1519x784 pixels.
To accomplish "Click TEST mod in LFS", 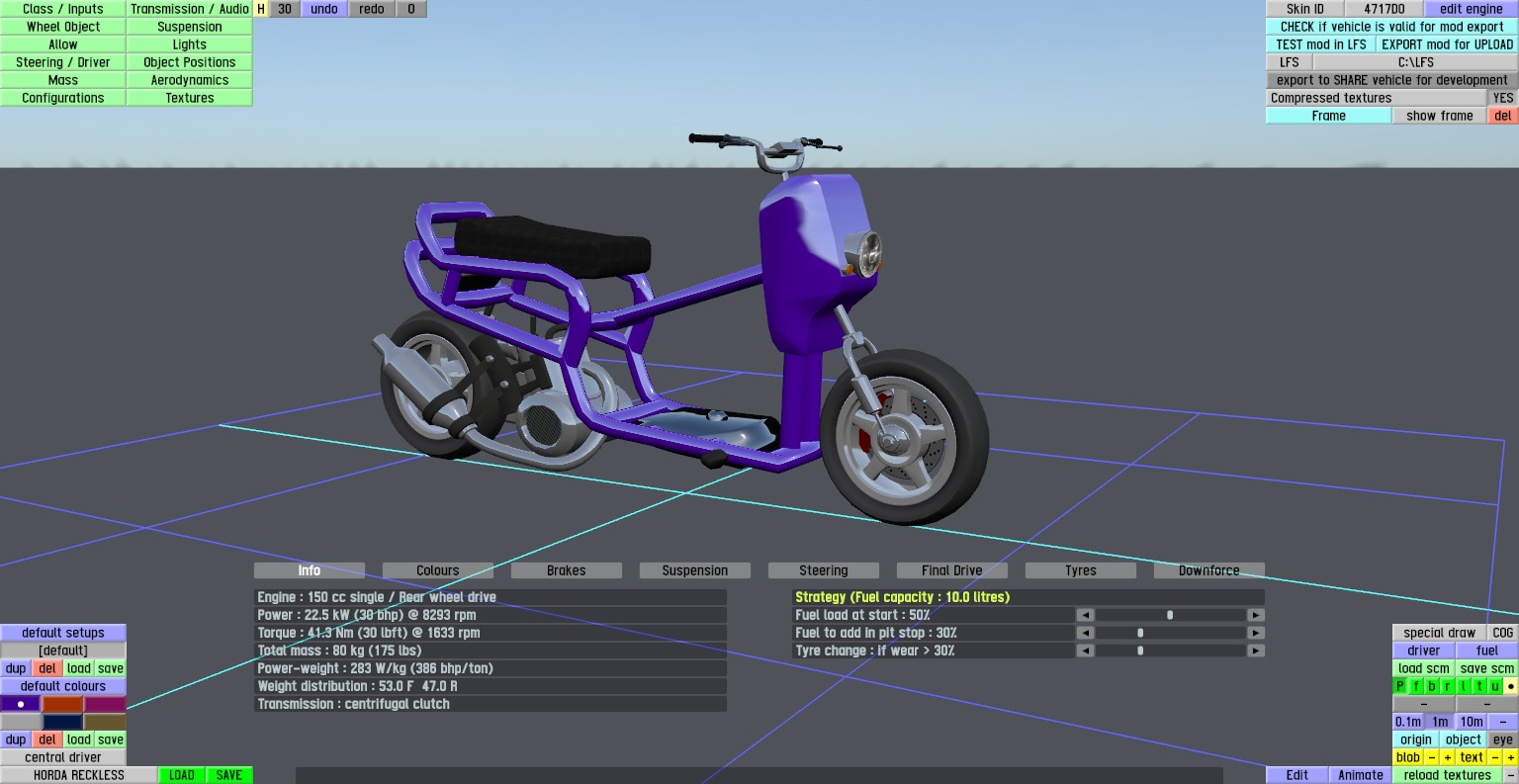I will [x=1321, y=44].
